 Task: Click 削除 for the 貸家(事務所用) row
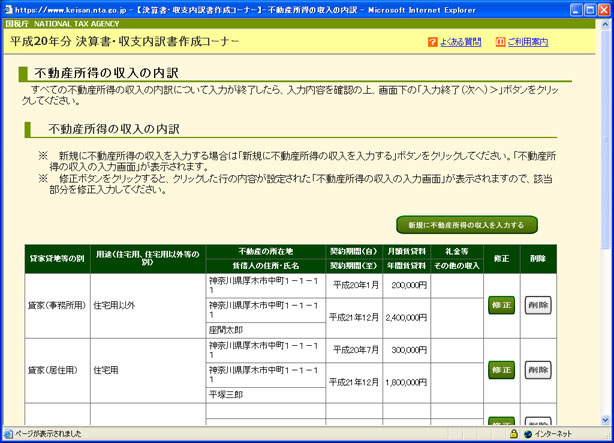pos(537,305)
